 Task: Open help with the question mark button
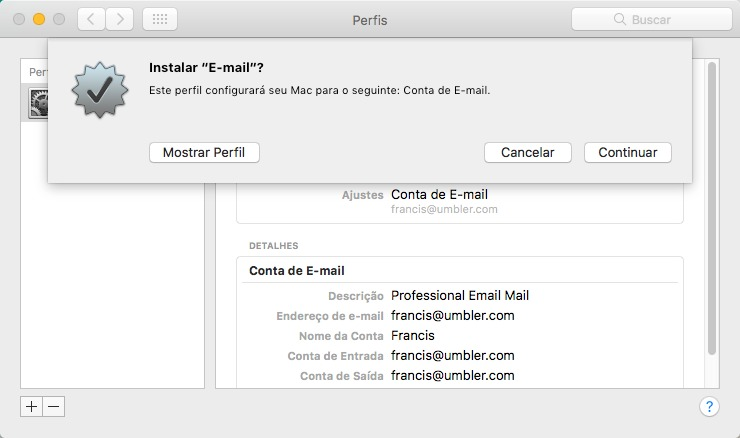(708, 406)
